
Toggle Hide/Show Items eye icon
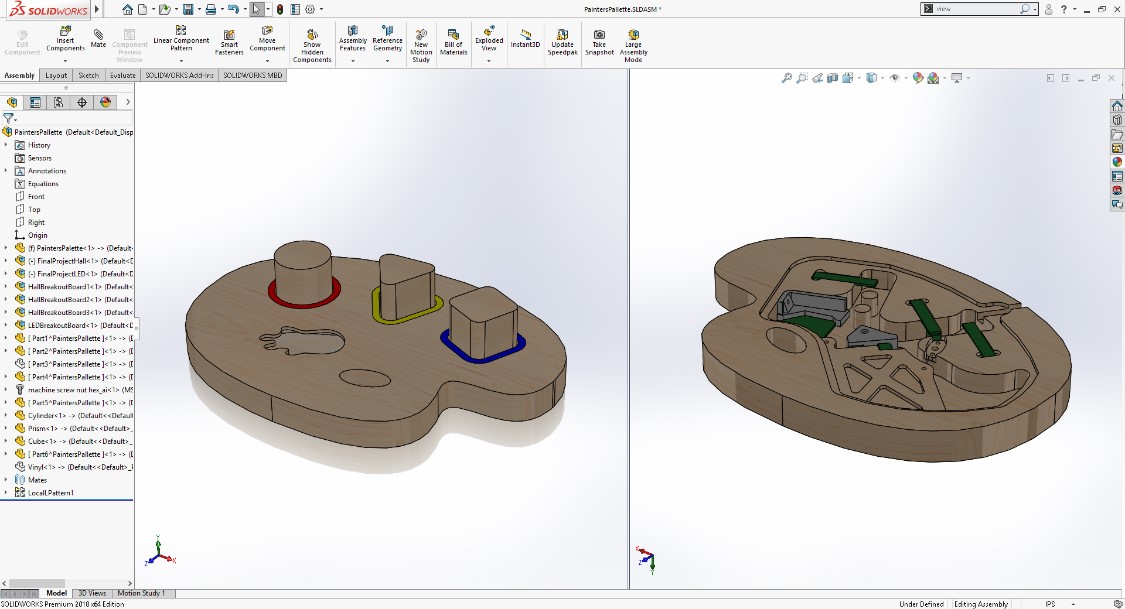click(x=894, y=77)
